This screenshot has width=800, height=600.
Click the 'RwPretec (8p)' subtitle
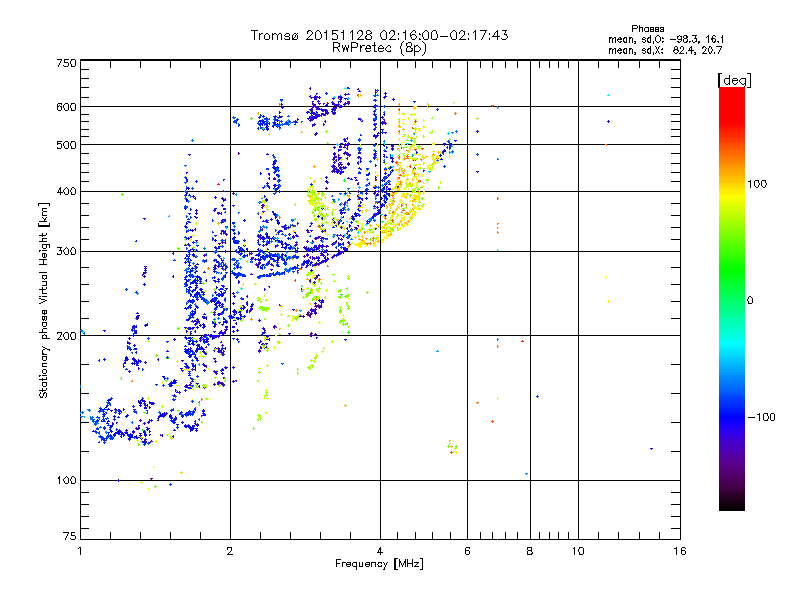coord(379,48)
